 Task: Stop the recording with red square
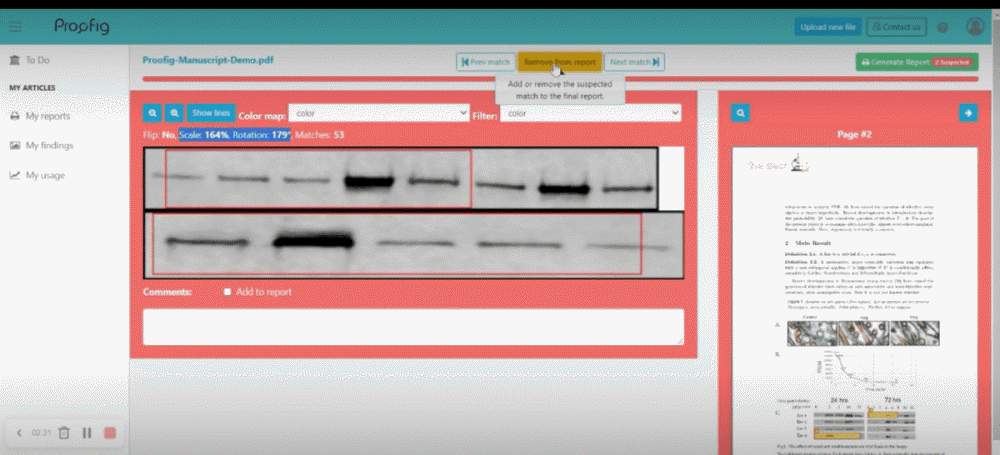coord(110,433)
